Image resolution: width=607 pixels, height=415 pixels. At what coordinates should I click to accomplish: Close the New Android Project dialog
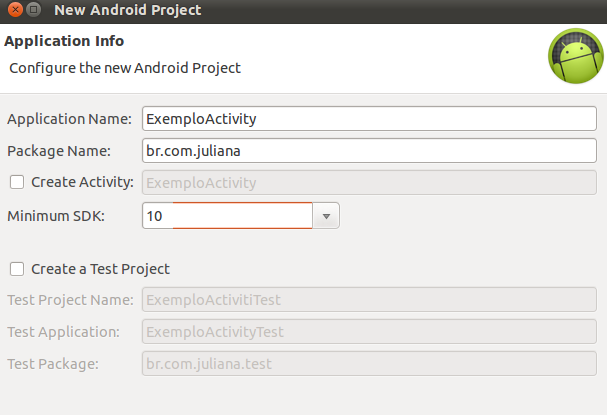(15, 10)
